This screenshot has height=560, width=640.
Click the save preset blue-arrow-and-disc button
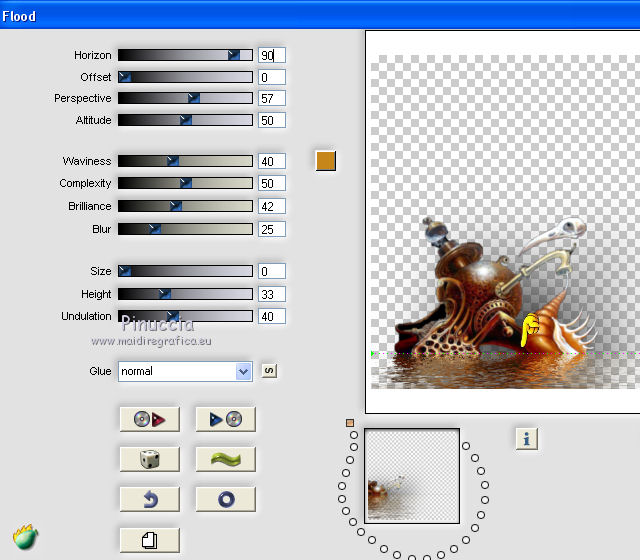(226, 419)
